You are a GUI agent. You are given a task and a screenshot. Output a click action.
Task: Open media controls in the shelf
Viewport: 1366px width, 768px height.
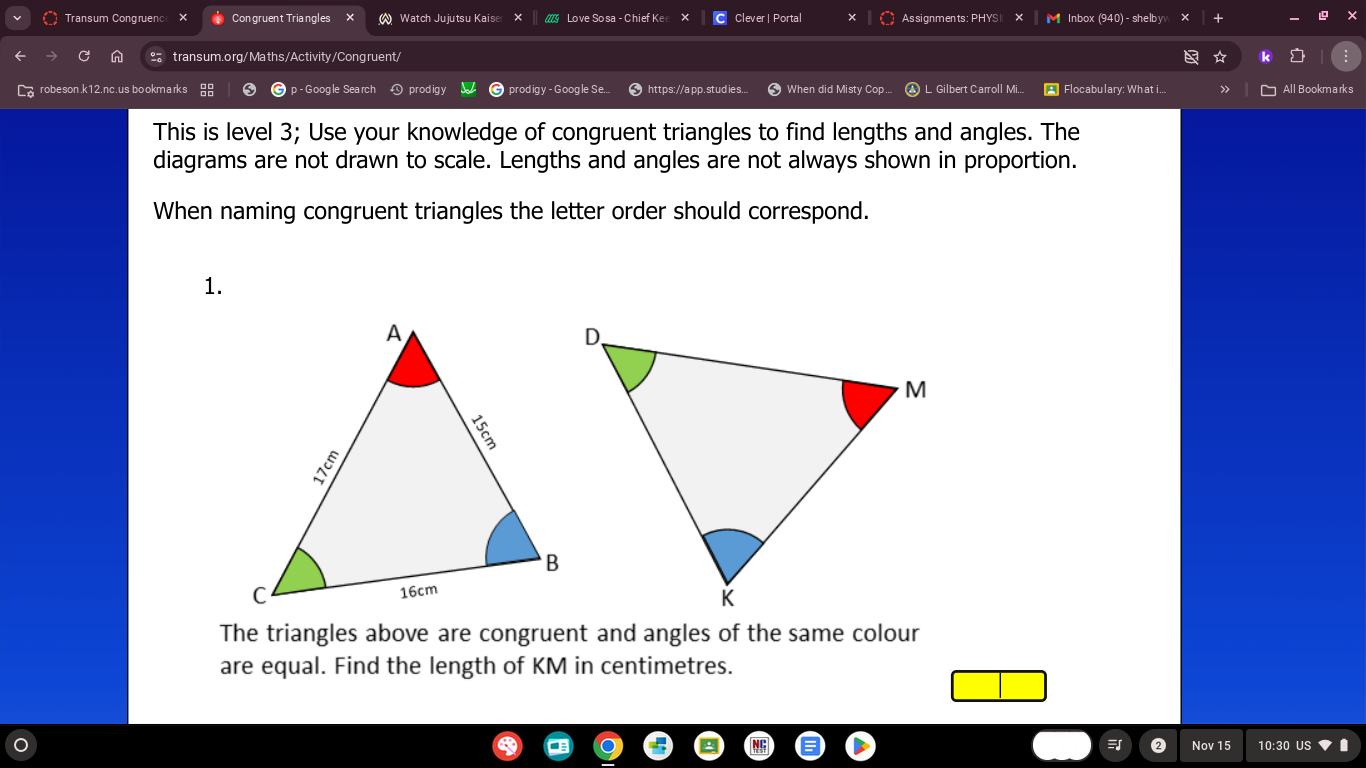pyautogui.click(x=1116, y=745)
